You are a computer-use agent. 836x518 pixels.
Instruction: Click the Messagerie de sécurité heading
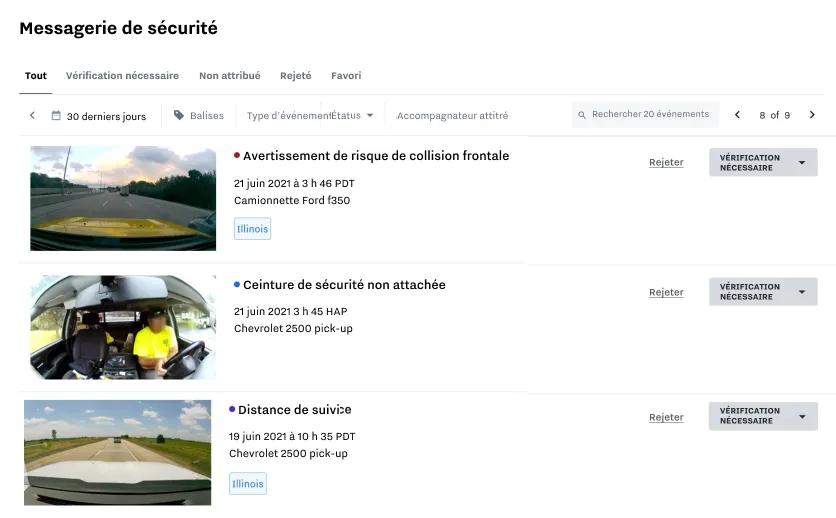(x=118, y=28)
